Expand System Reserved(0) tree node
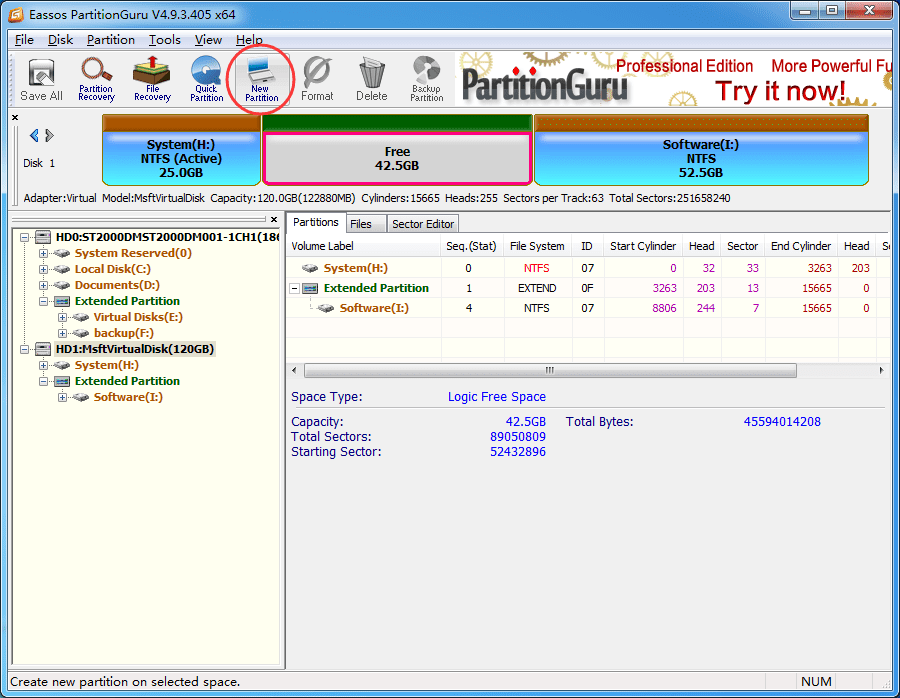Screen dimensions: 900x698 43,253
